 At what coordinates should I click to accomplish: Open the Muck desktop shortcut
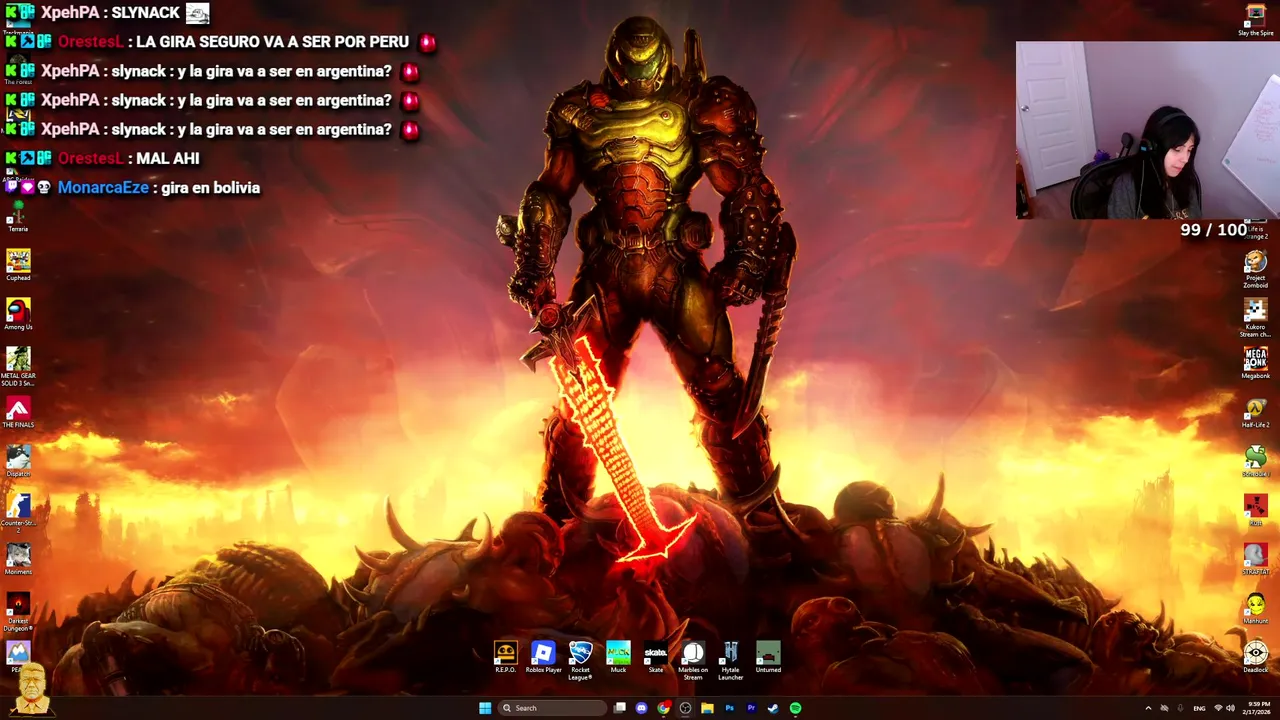coord(618,657)
